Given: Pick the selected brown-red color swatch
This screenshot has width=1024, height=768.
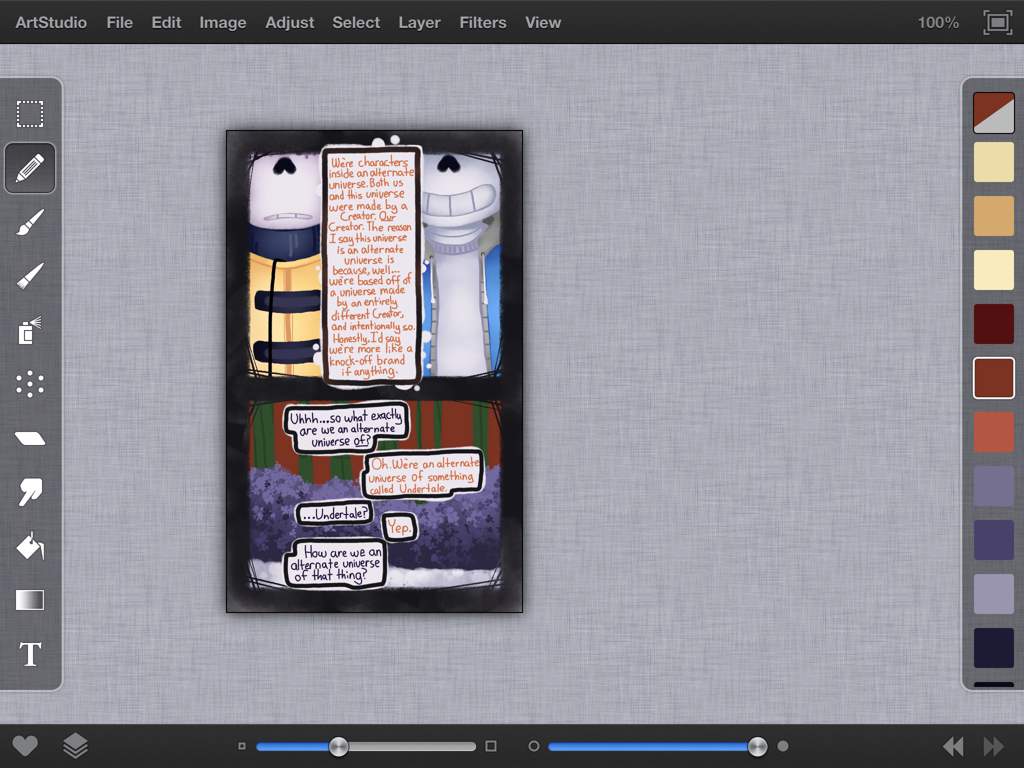Looking at the screenshot, I should coord(993,377).
